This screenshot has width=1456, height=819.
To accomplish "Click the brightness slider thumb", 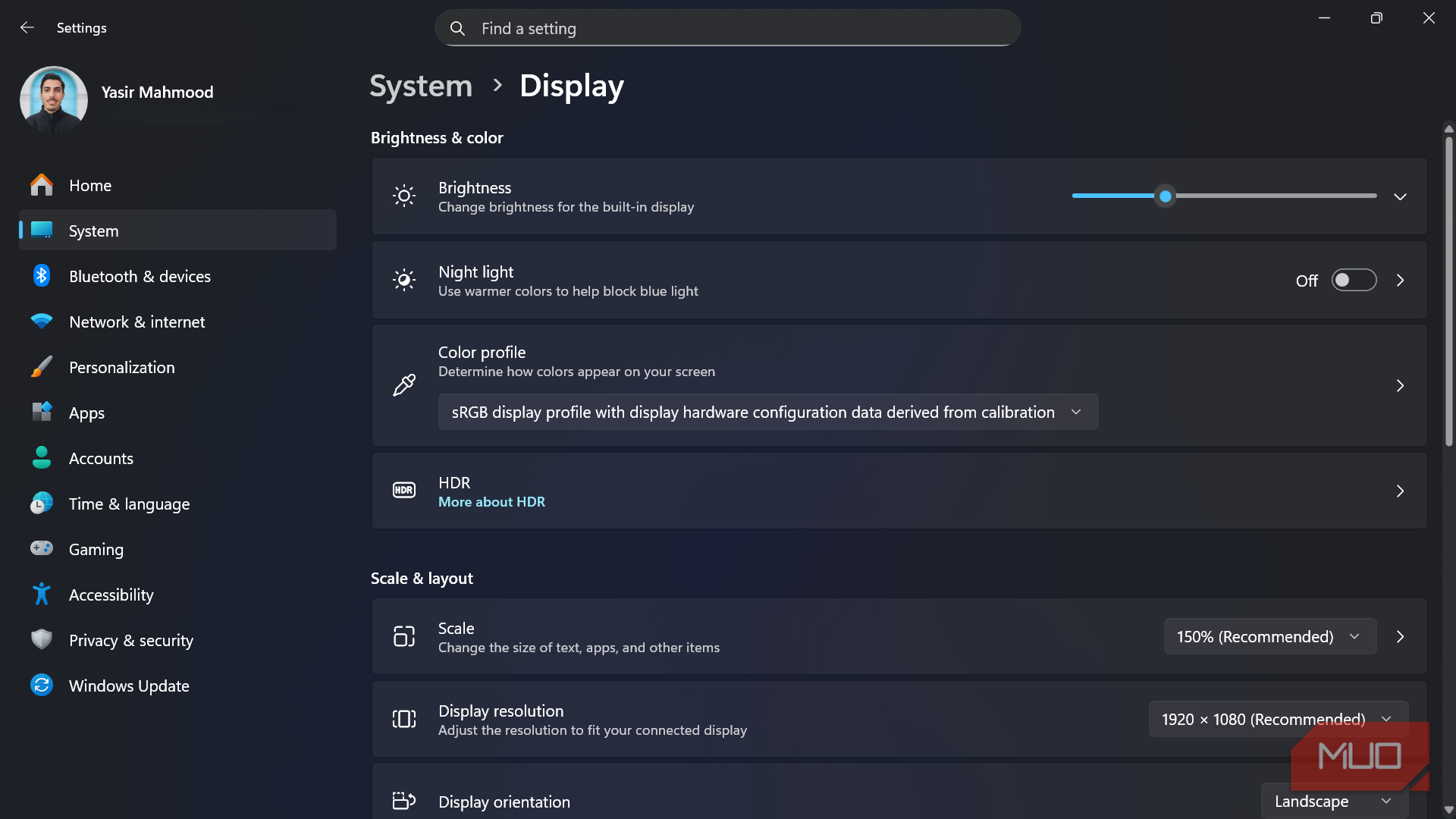I will 1166,196.
